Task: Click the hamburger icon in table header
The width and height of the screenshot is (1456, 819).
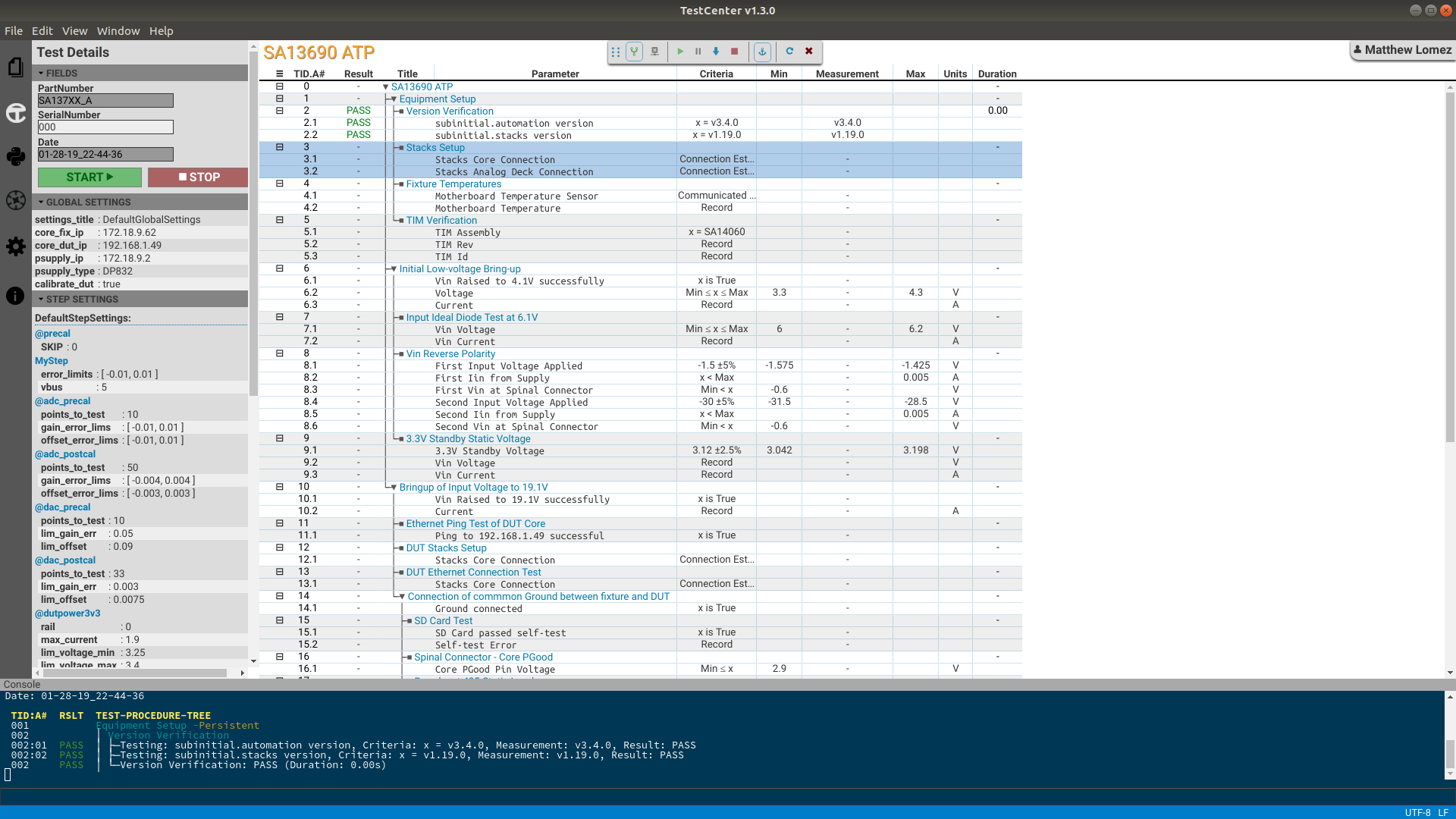Action: [280, 74]
